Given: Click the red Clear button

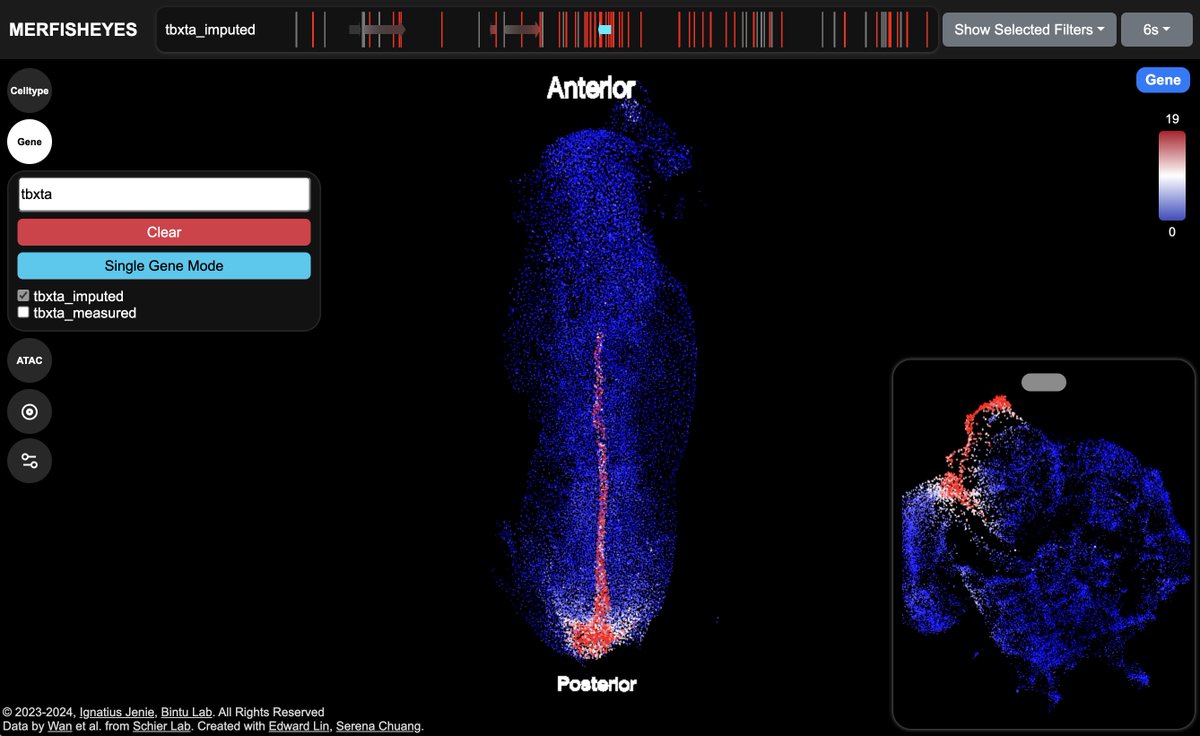Looking at the screenshot, I should pos(164,232).
